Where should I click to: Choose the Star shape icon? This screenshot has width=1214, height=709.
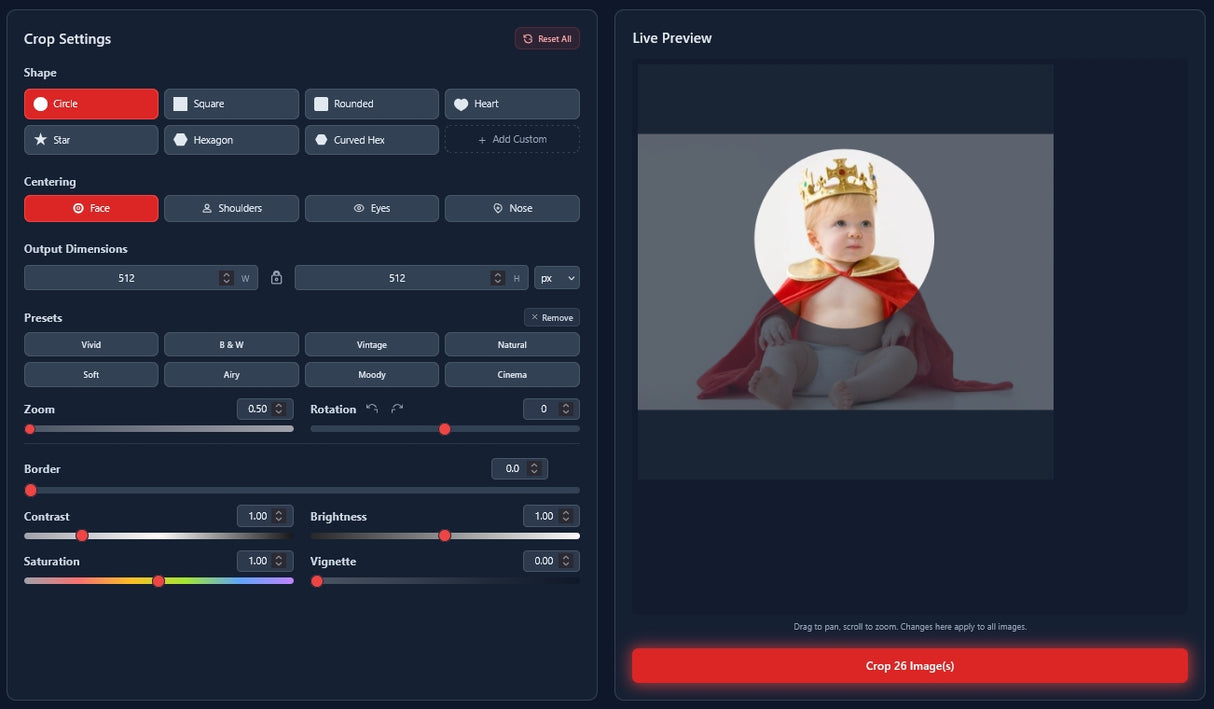[41, 140]
